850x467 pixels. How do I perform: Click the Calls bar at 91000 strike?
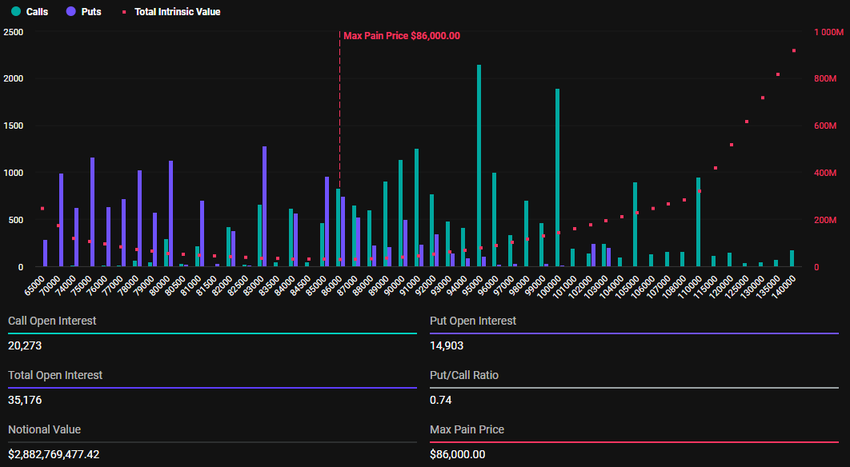[416, 207]
